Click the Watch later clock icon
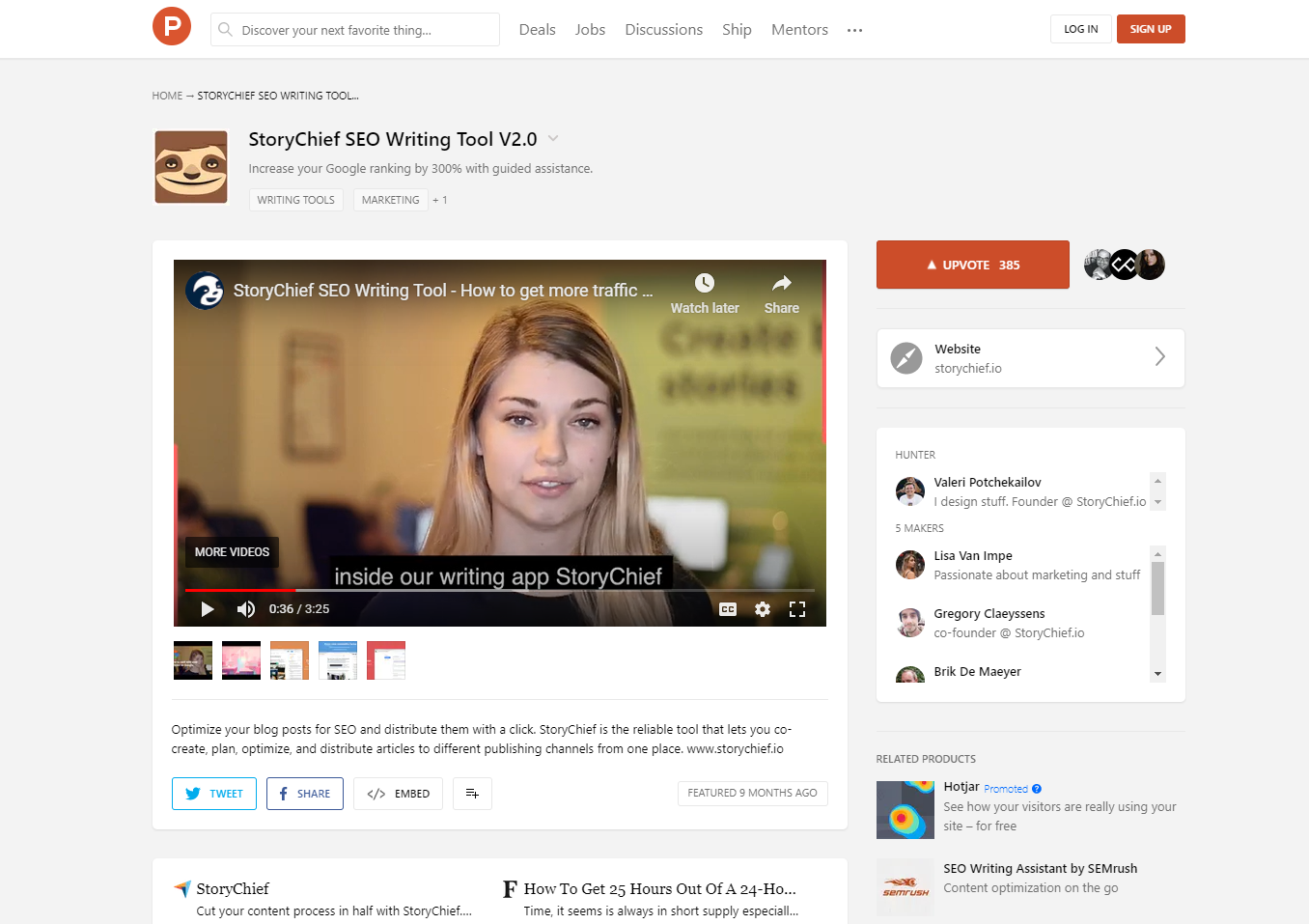 click(x=705, y=283)
